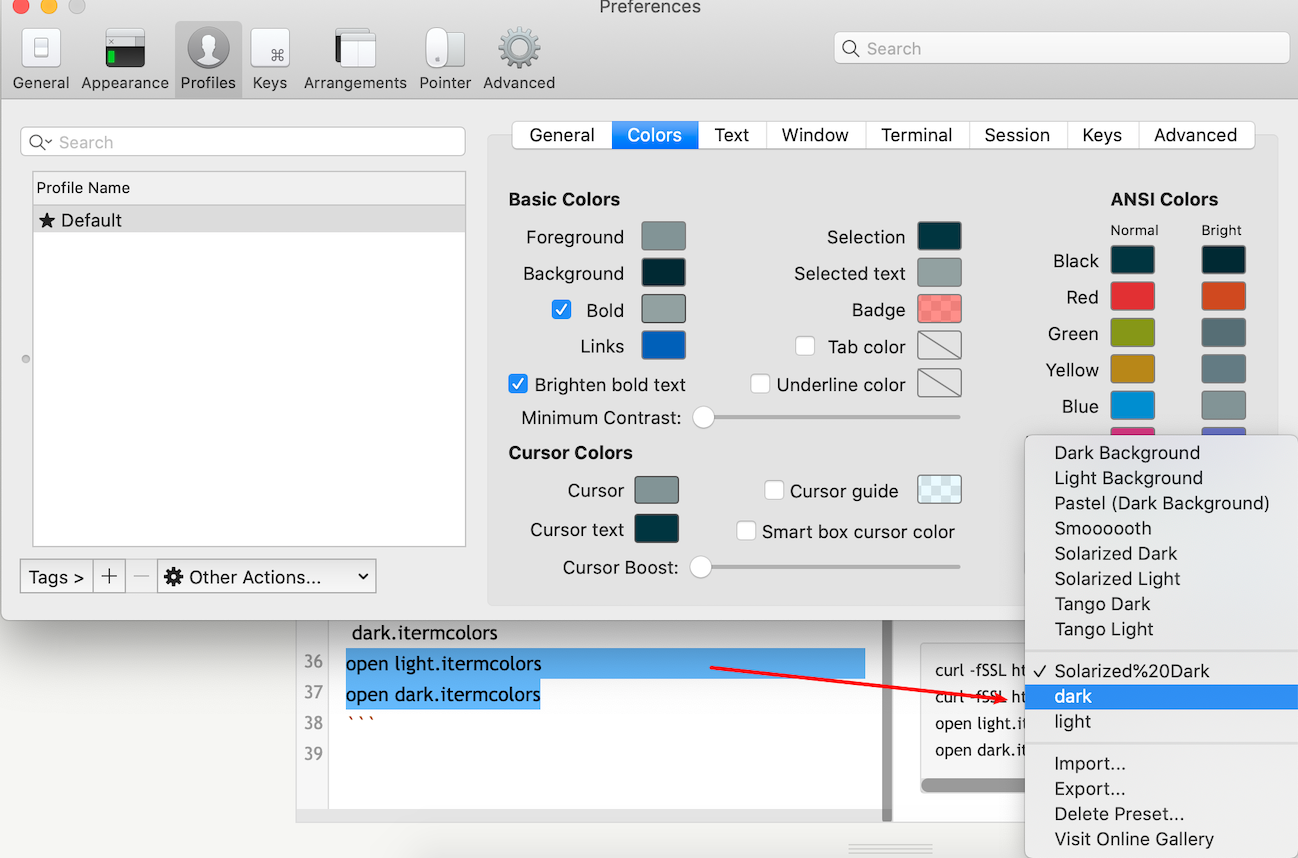Switch to the Colors tab
This screenshot has width=1298, height=858.
click(655, 135)
